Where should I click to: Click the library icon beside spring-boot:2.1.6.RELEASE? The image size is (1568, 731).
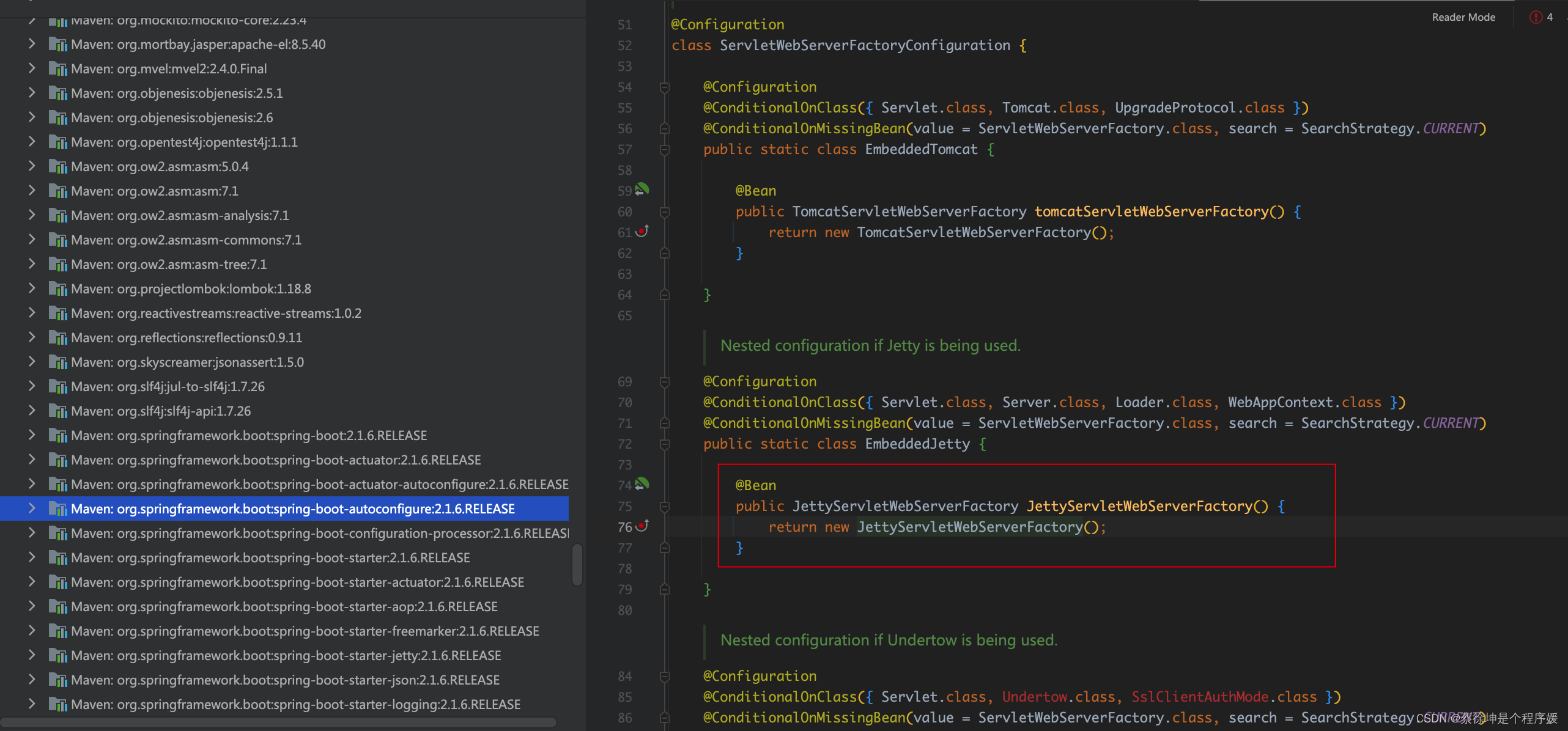pyautogui.click(x=58, y=435)
